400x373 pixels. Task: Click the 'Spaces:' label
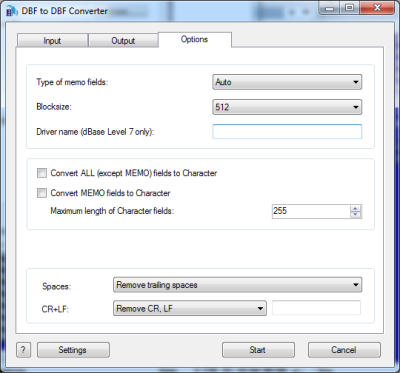click(56, 286)
